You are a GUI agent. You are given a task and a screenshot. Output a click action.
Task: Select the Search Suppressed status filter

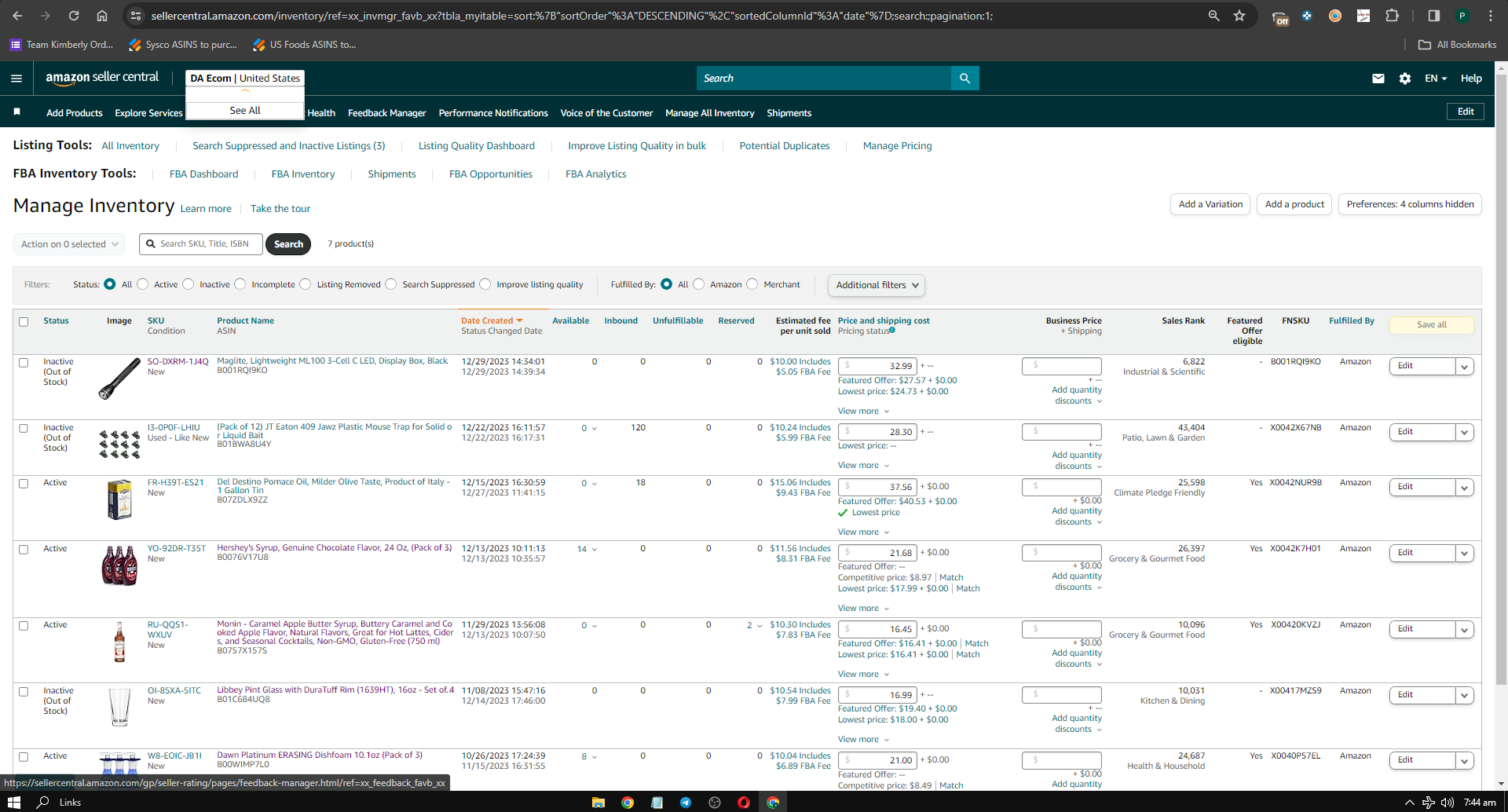(391, 284)
